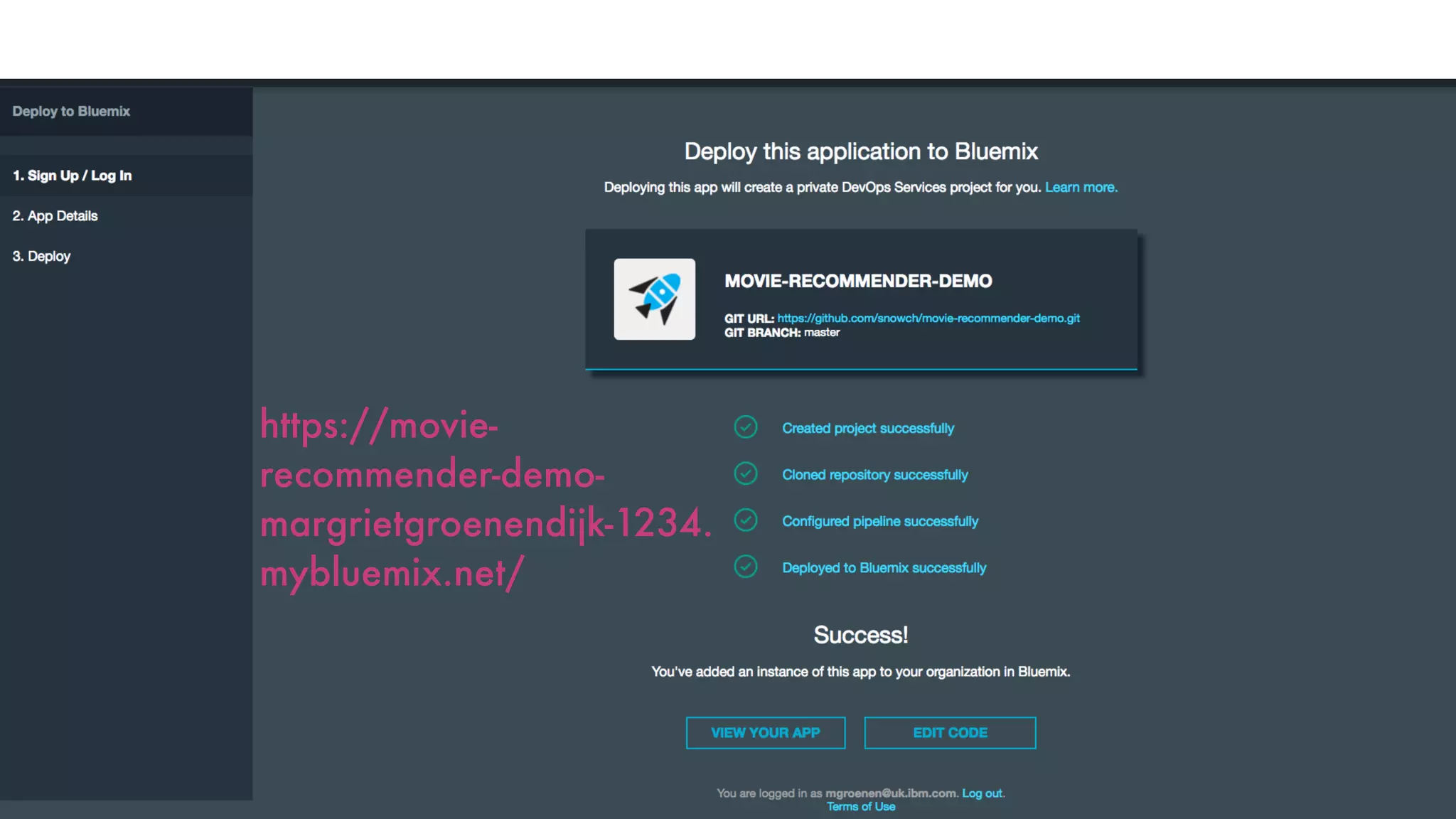Click the MOVIE-RECOMMENDER-DEMO title
Screen dimensions: 1456x819
(x=858, y=282)
